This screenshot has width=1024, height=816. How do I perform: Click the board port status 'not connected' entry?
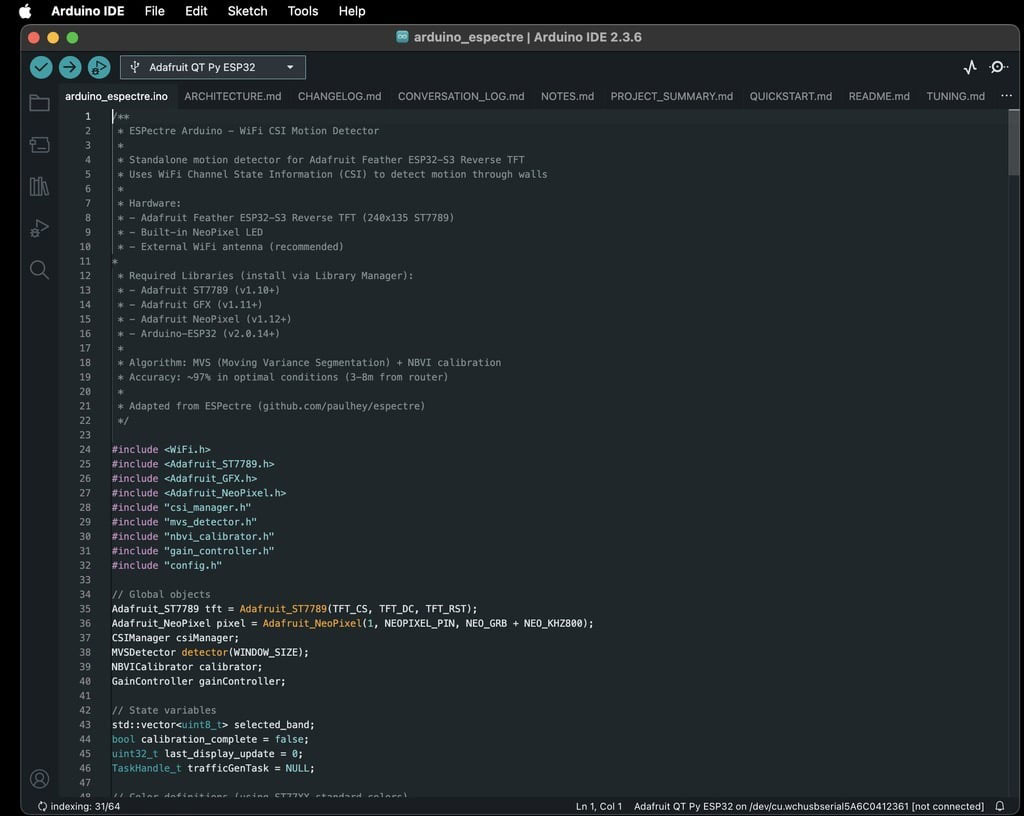click(808, 806)
